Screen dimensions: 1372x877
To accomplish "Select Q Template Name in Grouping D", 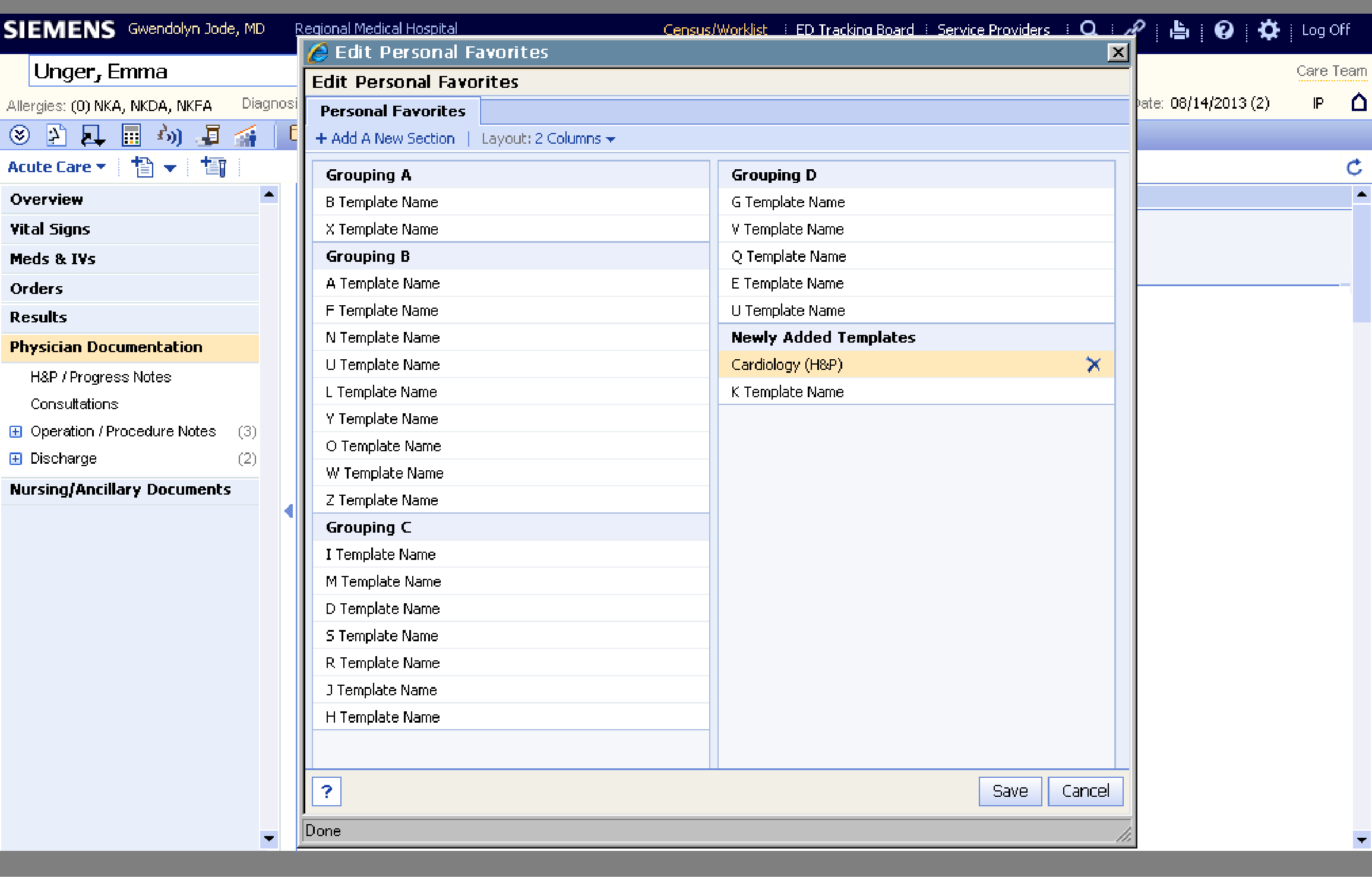I will (789, 257).
